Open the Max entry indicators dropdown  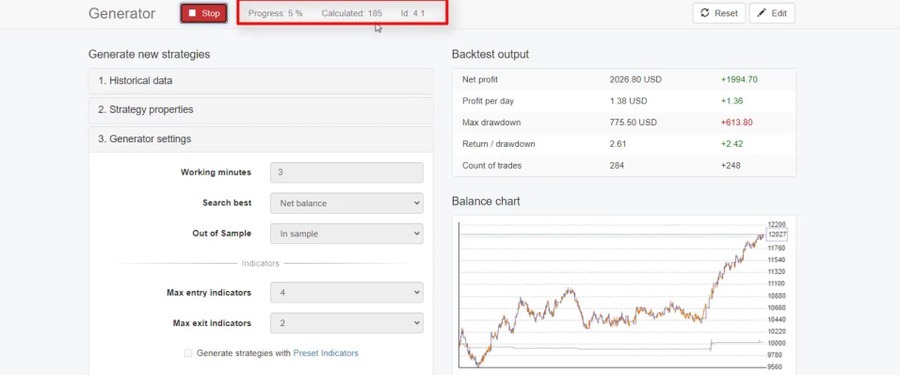click(347, 293)
